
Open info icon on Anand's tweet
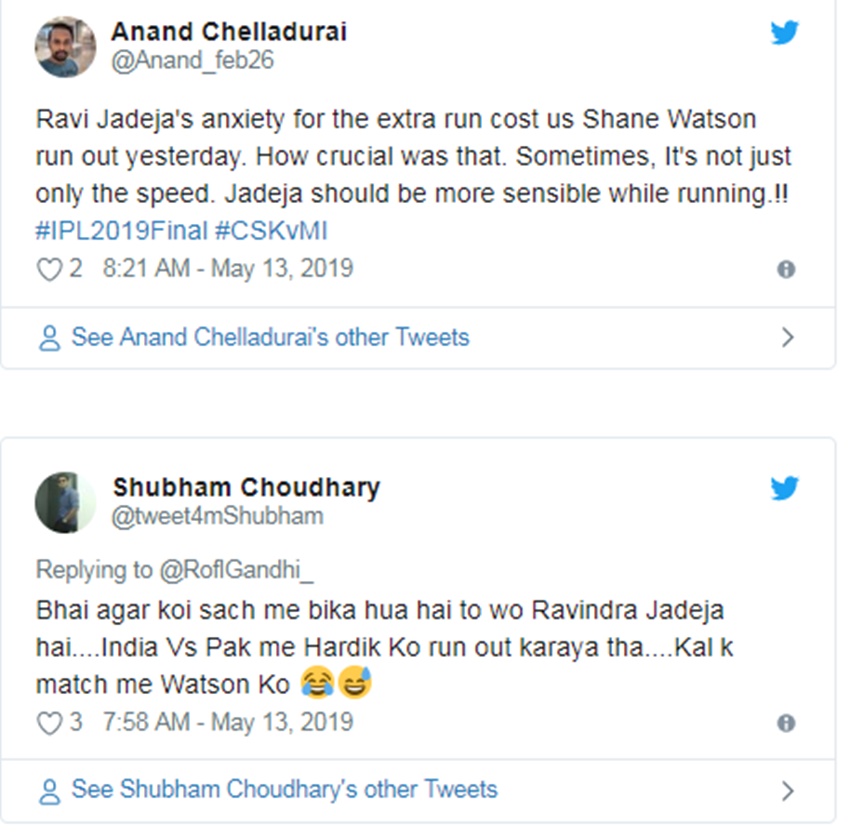(787, 269)
